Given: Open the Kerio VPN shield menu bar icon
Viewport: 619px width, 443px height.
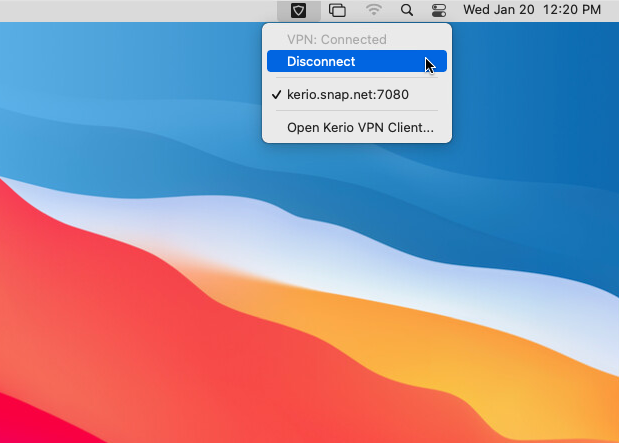Looking at the screenshot, I should [298, 10].
